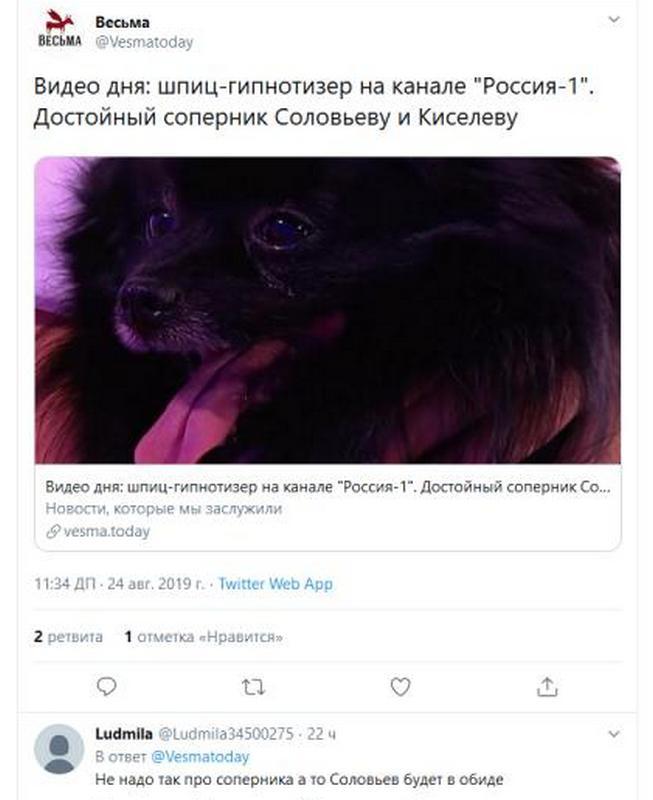This screenshot has width=653, height=800.
Task: Expand Ludmila reply options chevron
Action: tap(614, 734)
